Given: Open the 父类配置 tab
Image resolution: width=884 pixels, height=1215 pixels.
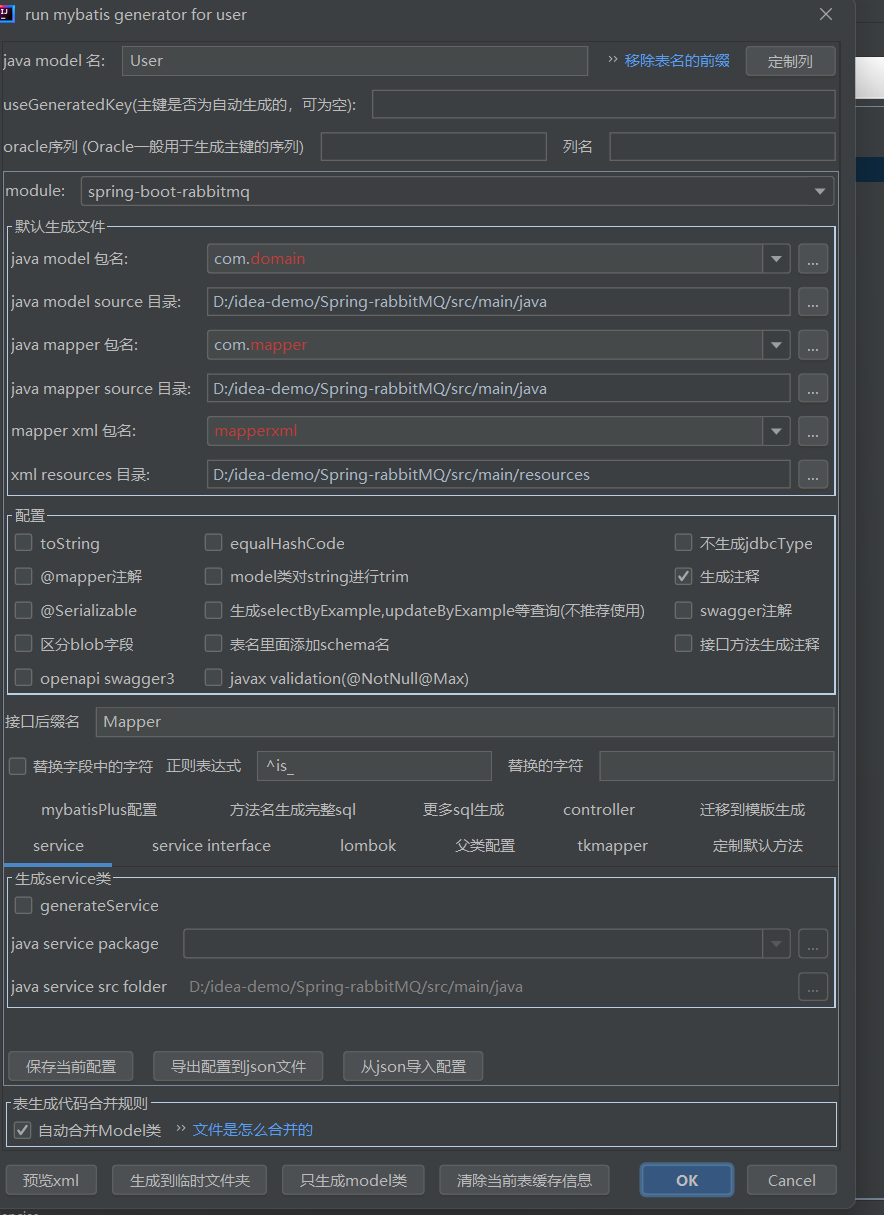Looking at the screenshot, I should pyautogui.click(x=485, y=845).
